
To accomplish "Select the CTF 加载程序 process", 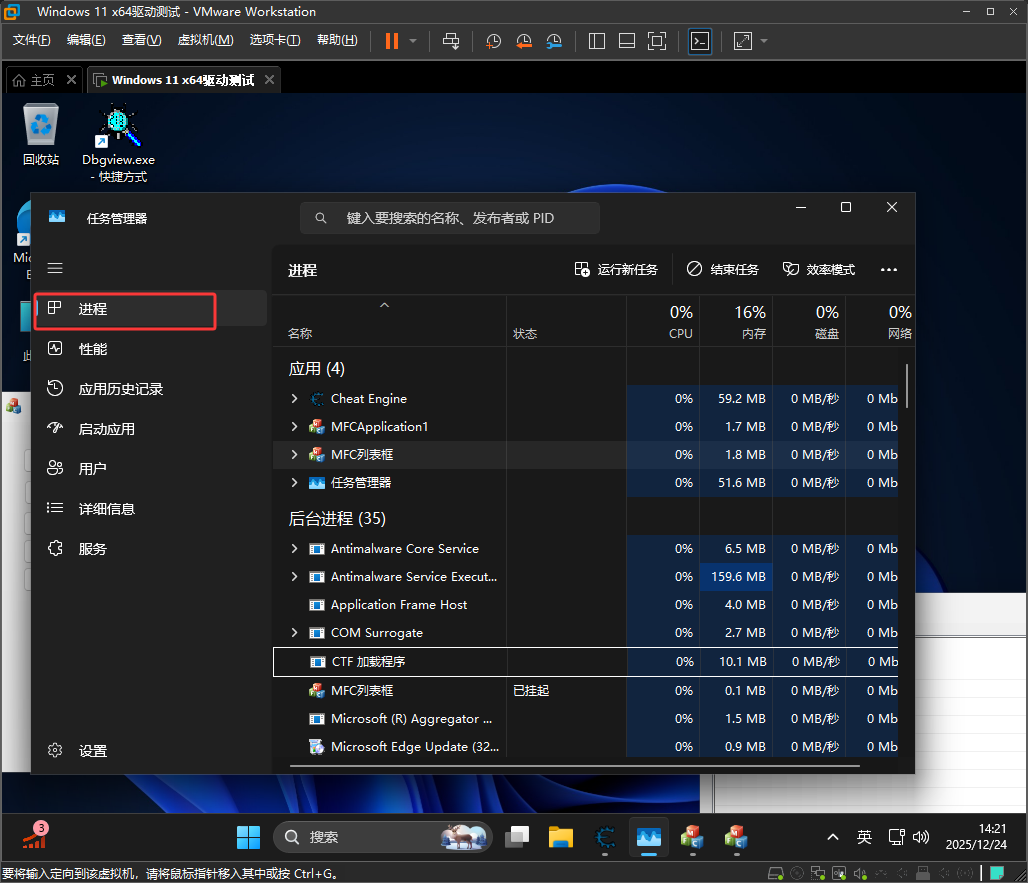I will tap(585, 661).
